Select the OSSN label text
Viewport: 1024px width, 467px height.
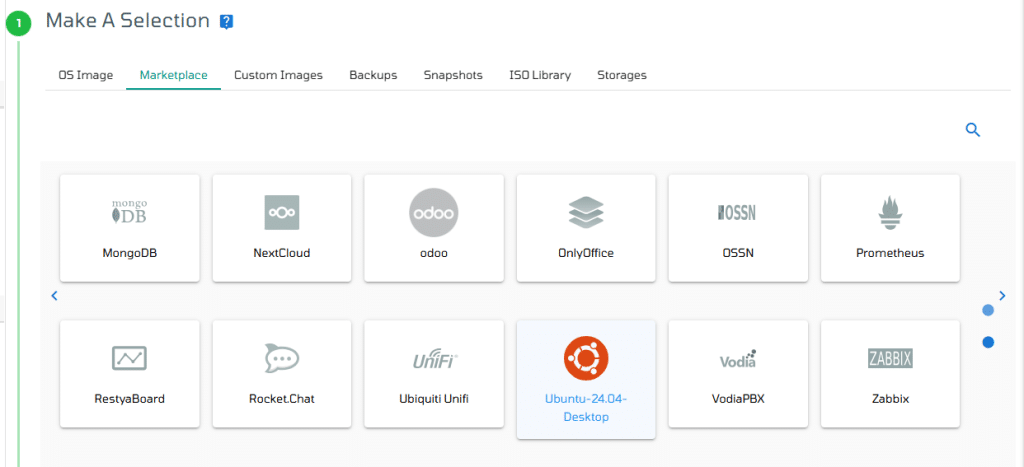pos(738,253)
